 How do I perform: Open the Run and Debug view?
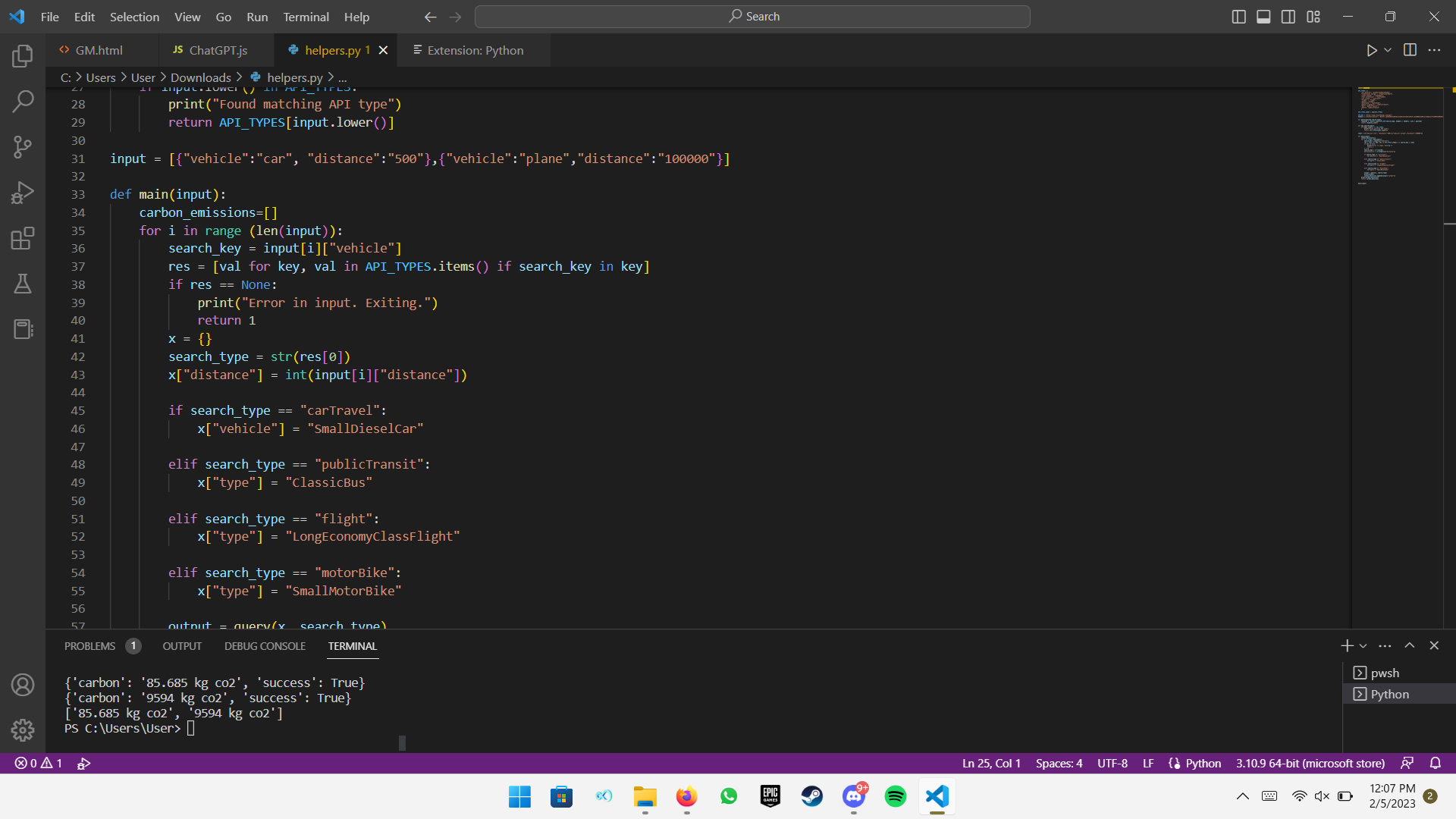(x=23, y=193)
